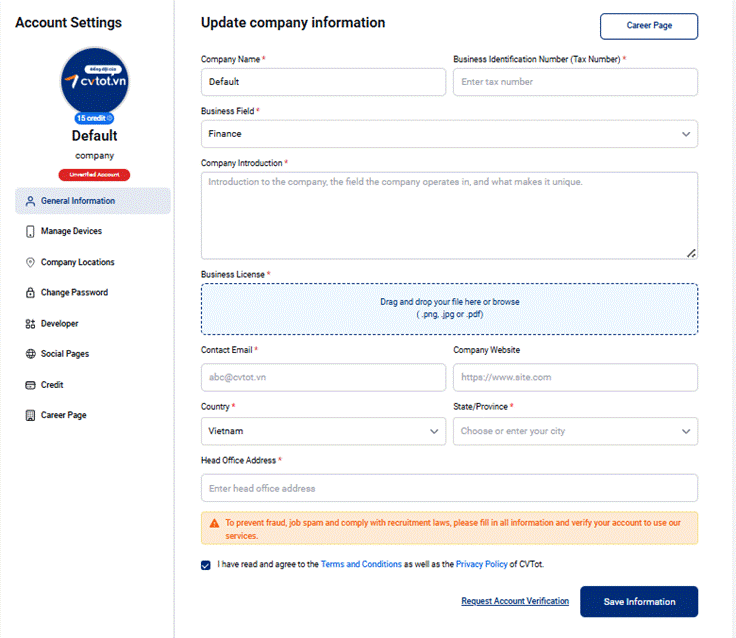Click the Career Page building icon

[x=30, y=415]
